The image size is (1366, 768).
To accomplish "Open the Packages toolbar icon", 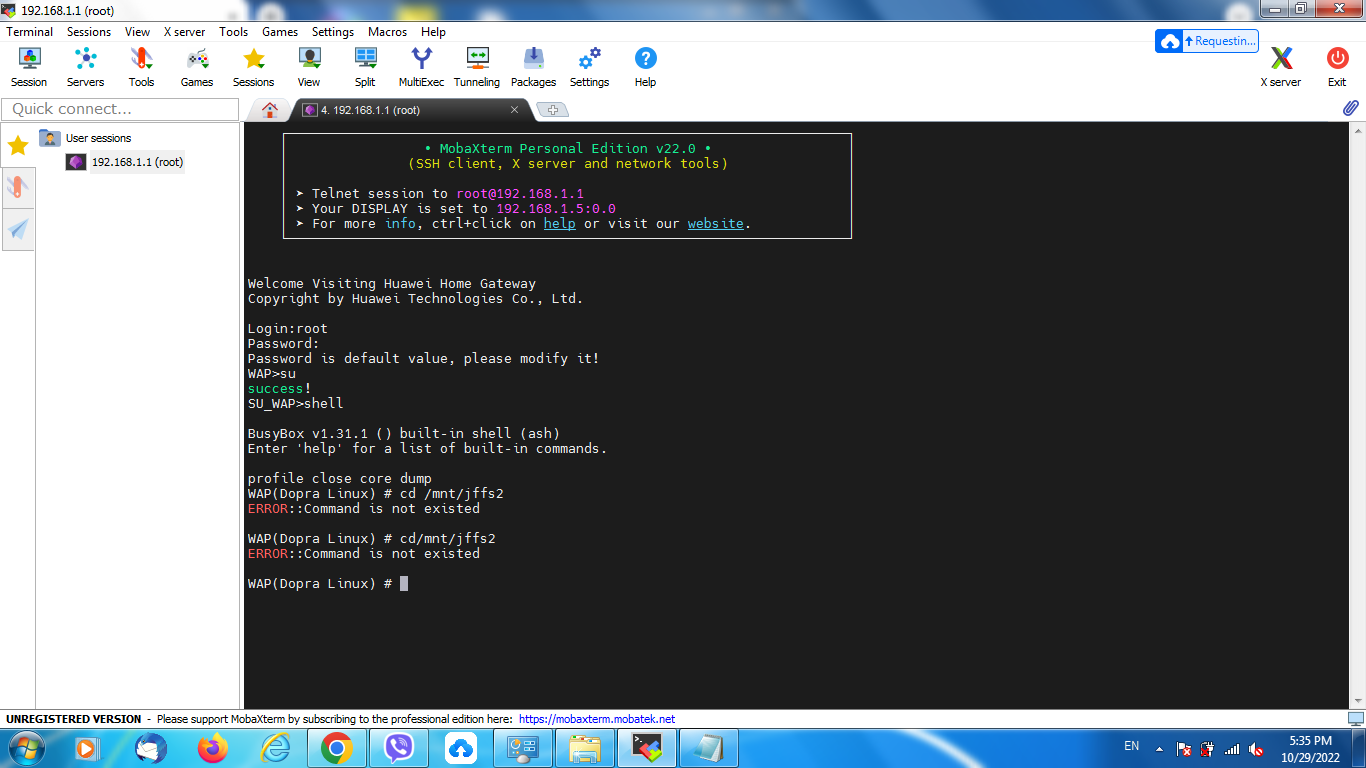I will [533, 67].
